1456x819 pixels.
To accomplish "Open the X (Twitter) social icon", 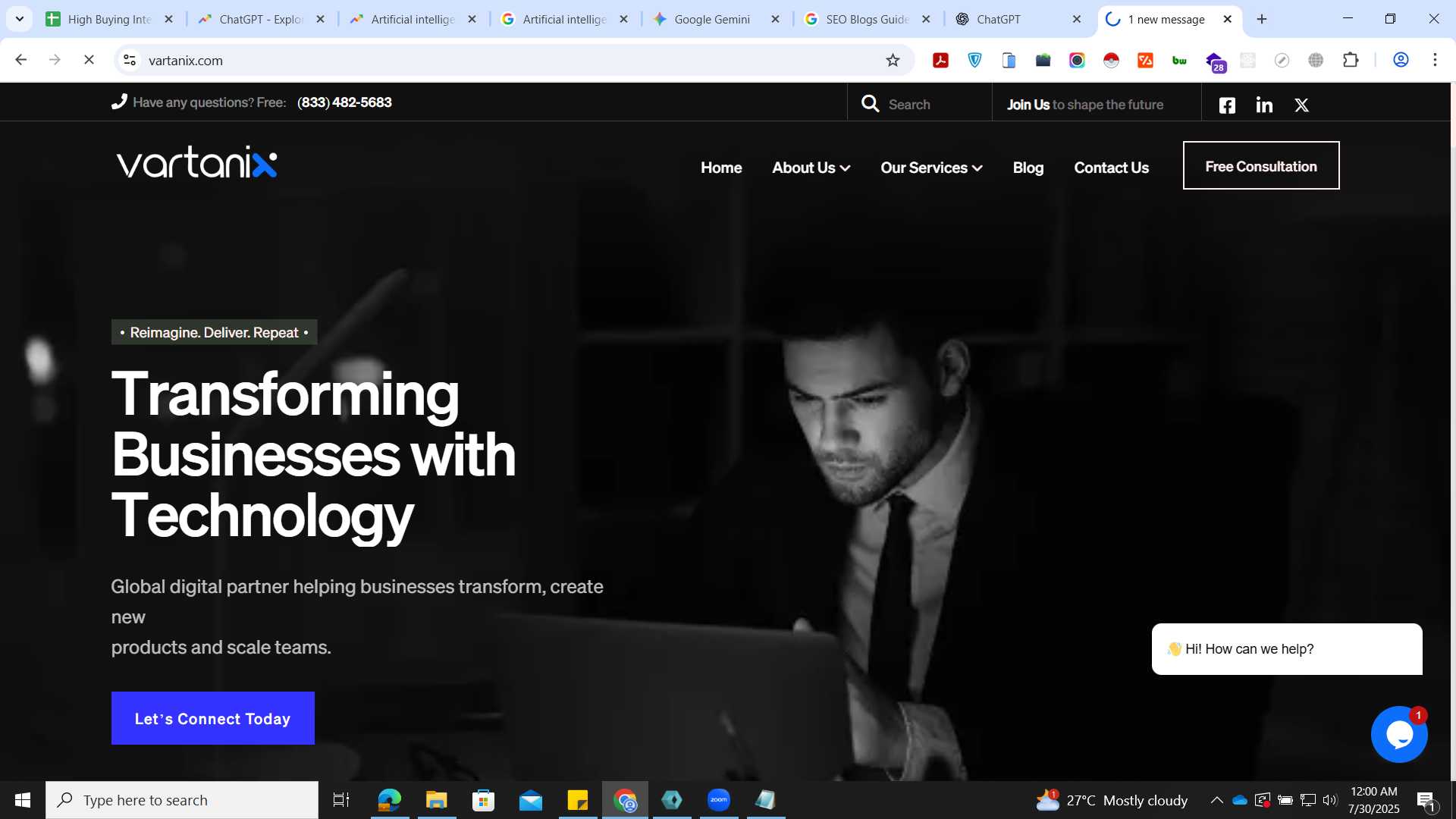I will 1301,105.
